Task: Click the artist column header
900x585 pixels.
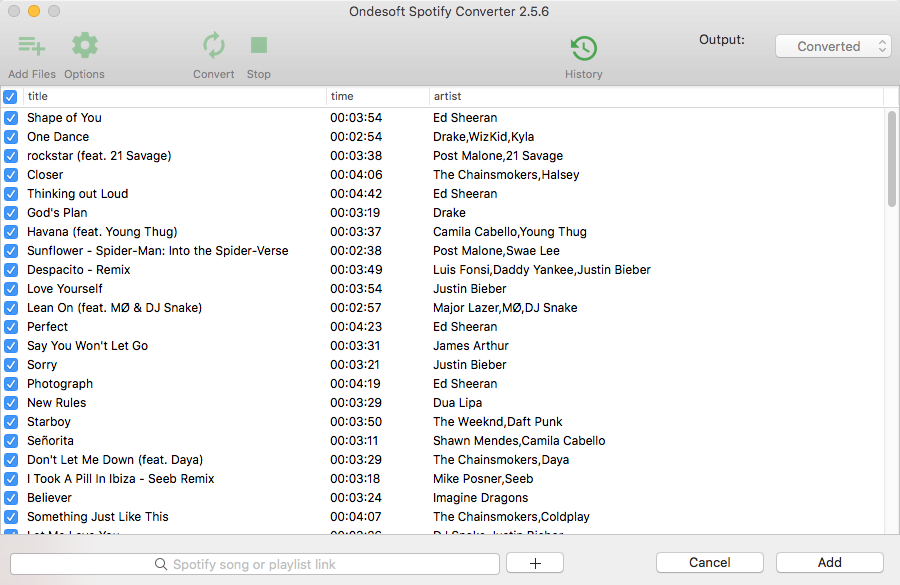Action: click(x=656, y=96)
